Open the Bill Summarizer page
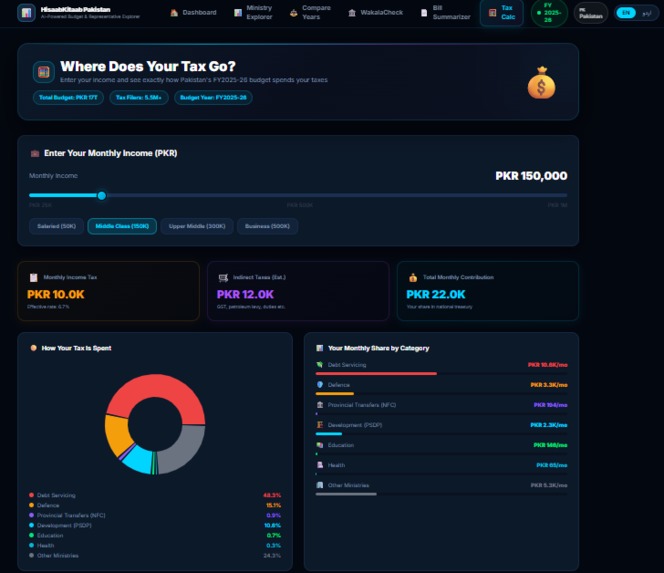 click(x=446, y=13)
